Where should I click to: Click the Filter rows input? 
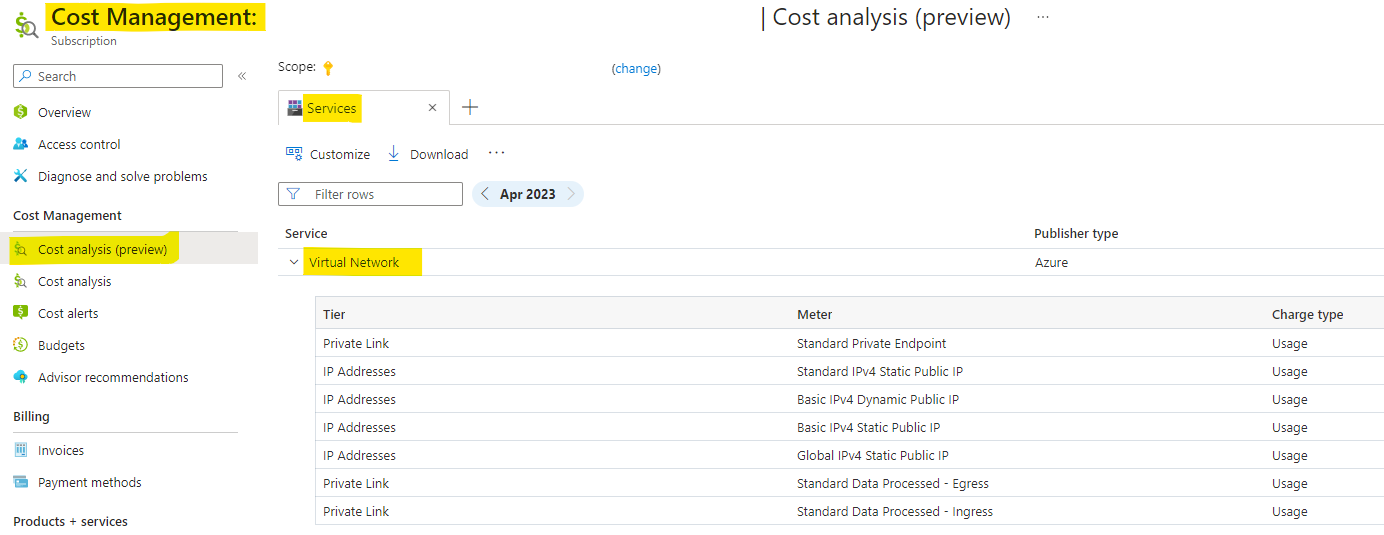pyautogui.click(x=370, y=194)
